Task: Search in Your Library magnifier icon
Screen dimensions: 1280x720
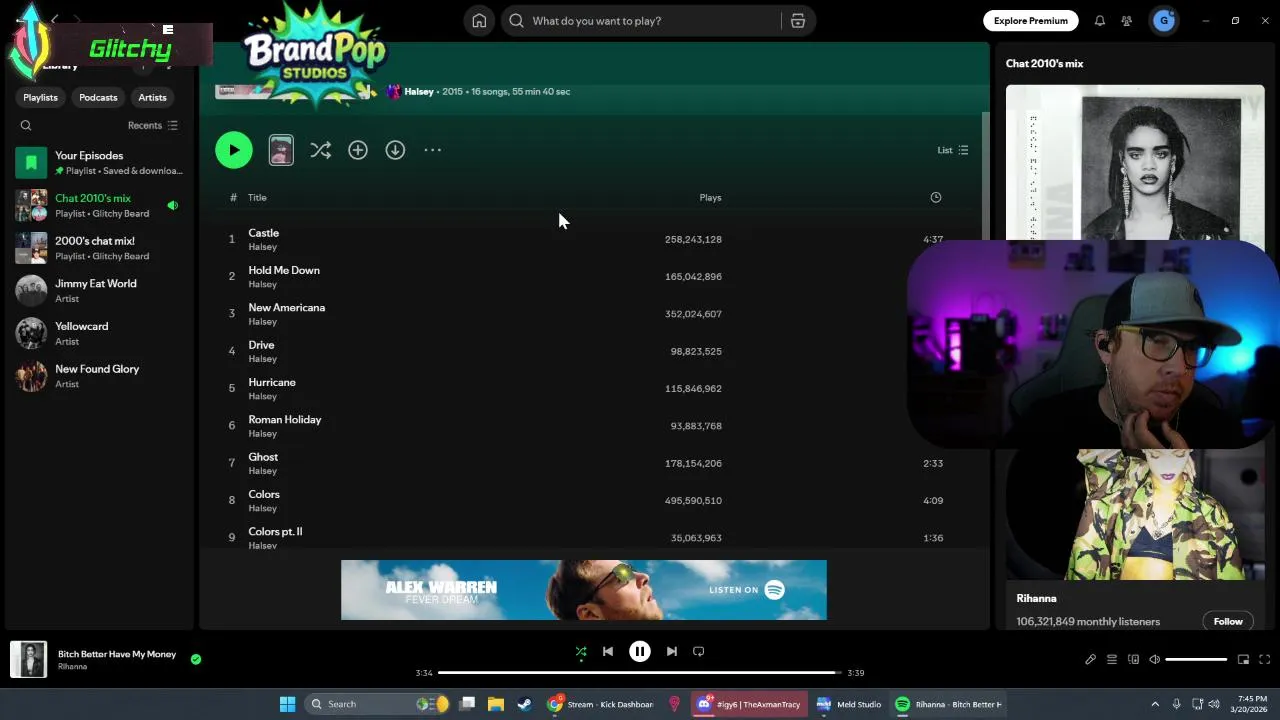Action: (26, 125)
